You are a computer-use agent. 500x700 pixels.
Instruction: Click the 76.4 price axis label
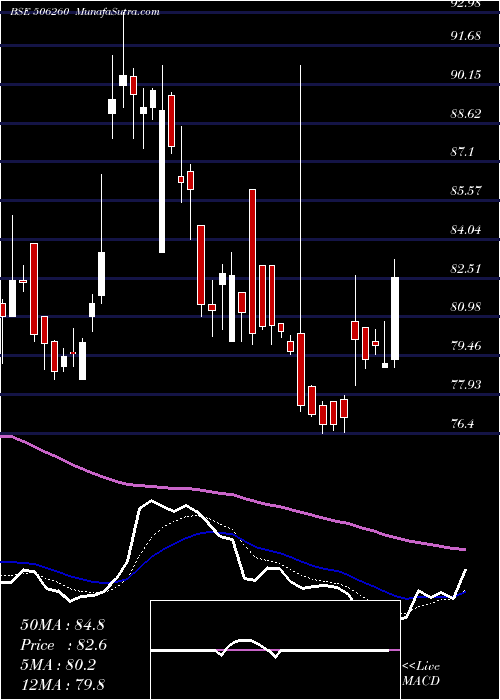[x=462, y=423]
